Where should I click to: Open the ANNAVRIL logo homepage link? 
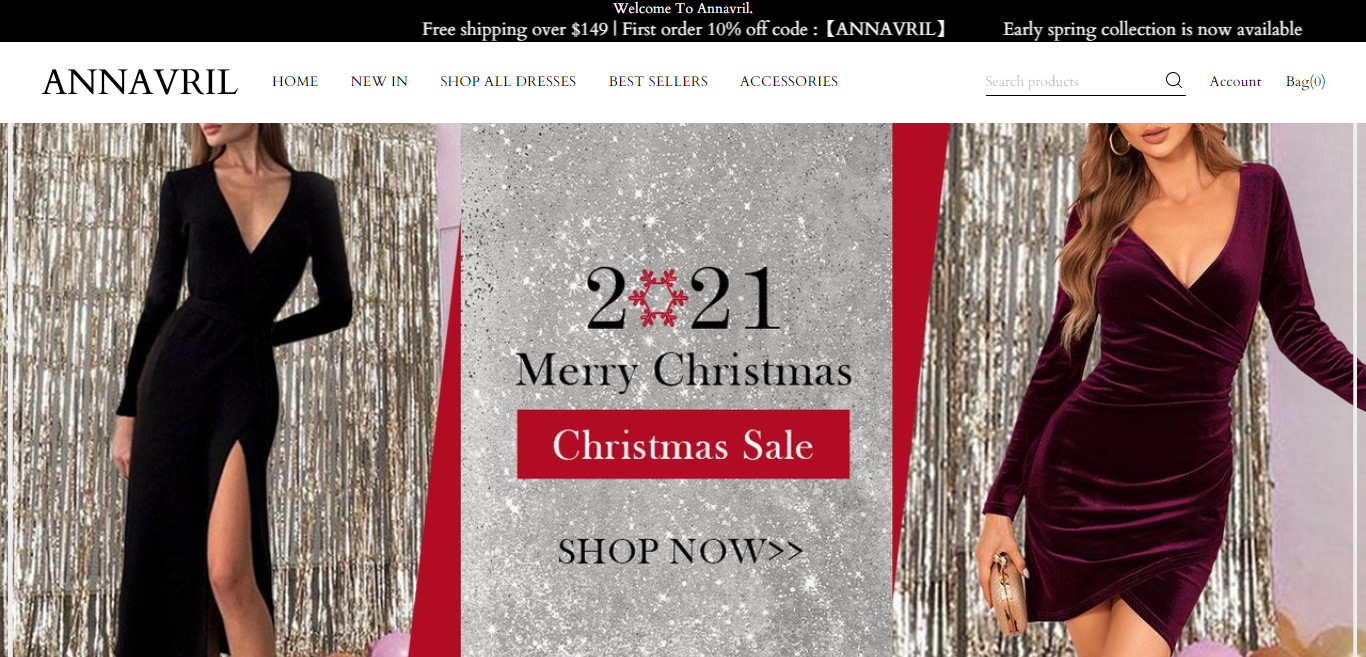(x=140, y=82)
